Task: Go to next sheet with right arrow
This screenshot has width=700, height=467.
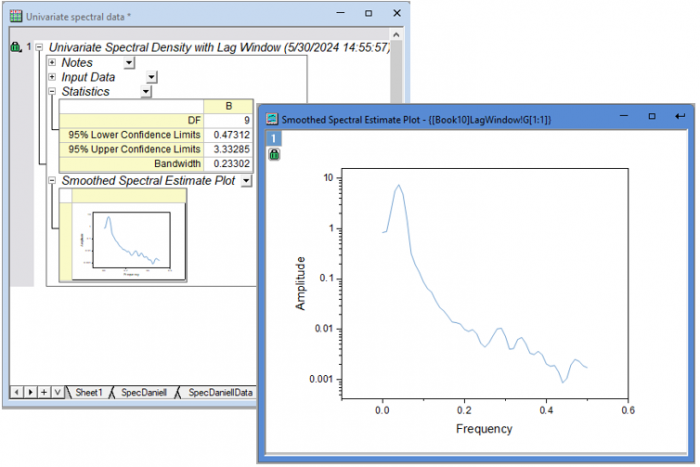Action: tap(30, 392)
